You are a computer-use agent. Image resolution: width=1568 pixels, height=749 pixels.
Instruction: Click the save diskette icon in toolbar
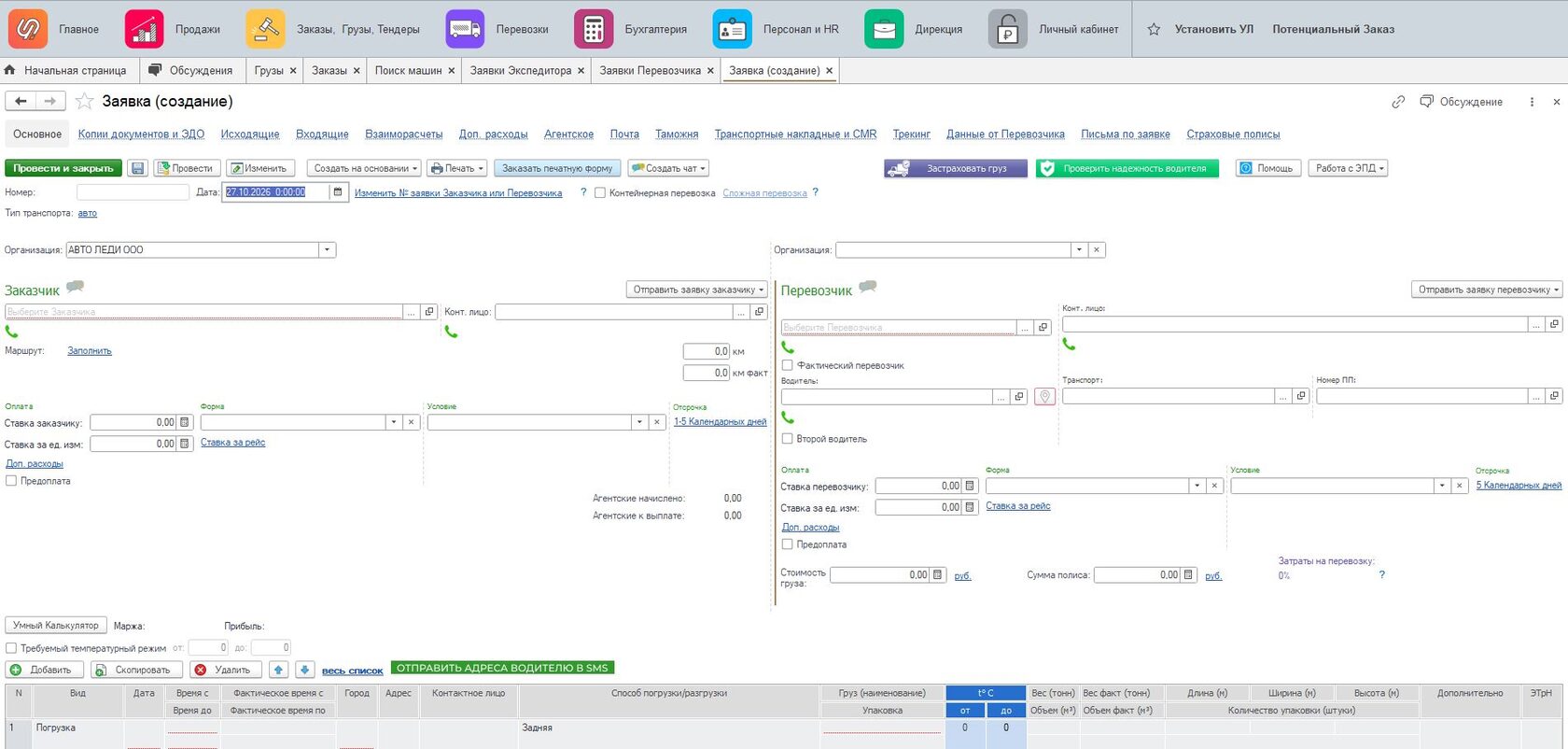138,168
